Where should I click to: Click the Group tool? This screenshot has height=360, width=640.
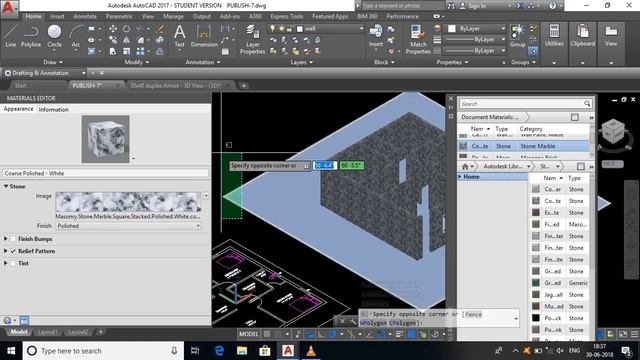[518, 36]
